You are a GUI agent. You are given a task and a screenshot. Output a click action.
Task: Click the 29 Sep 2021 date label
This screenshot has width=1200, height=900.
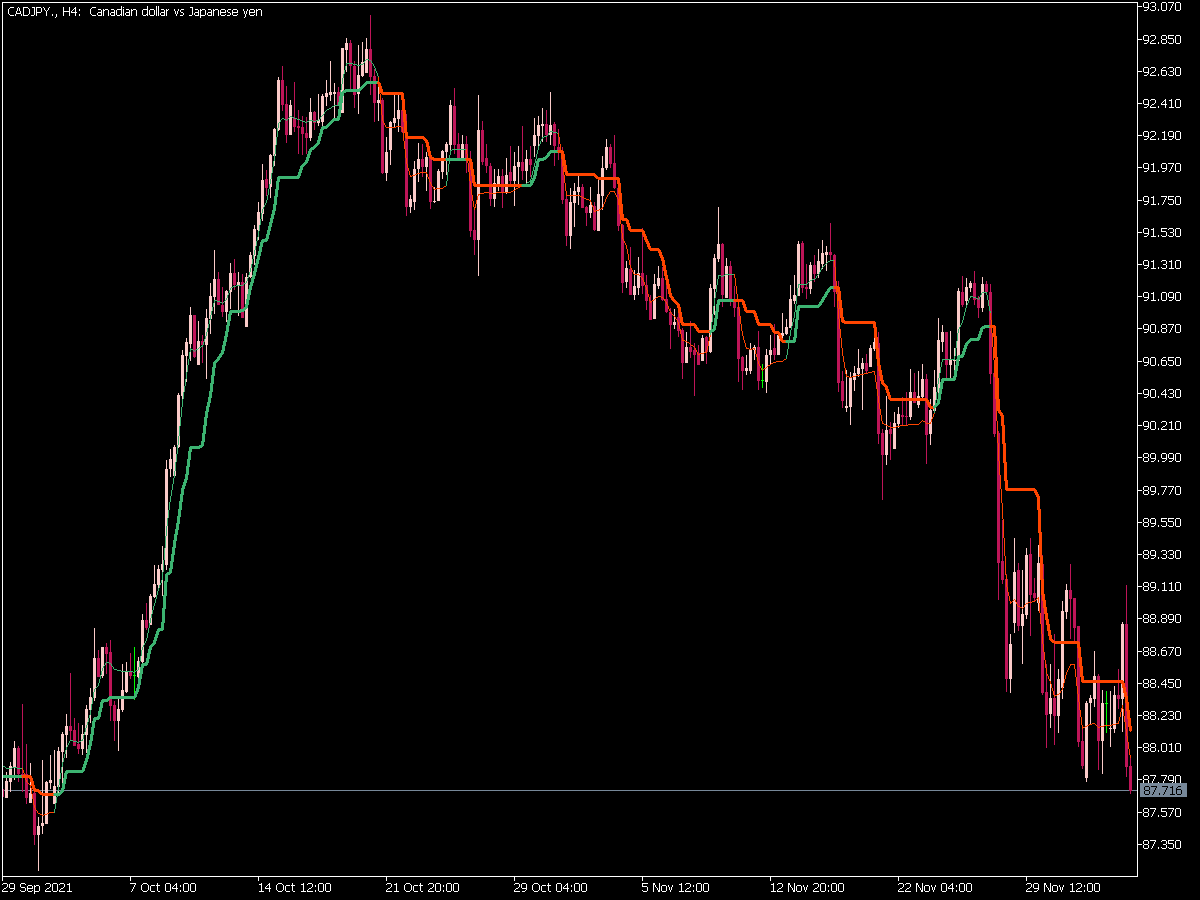click(37, 887)
